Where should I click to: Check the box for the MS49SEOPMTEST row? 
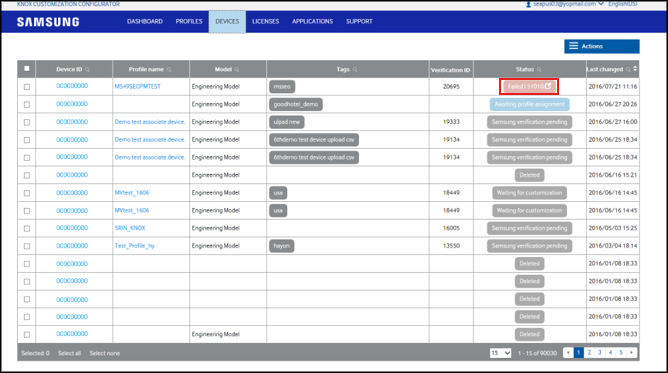(x=27, y=87)
